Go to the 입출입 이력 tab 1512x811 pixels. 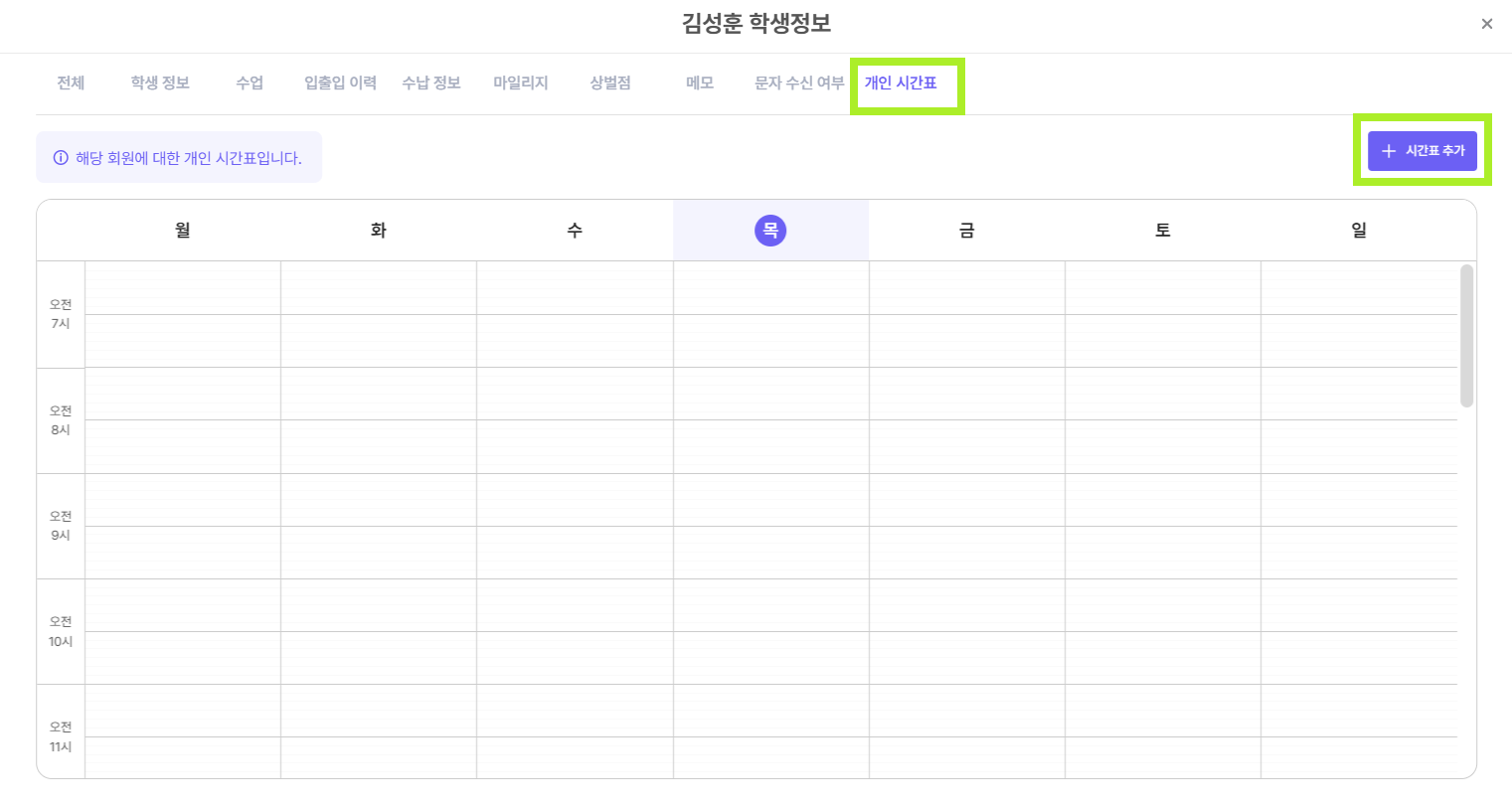(x=340, y=83)
